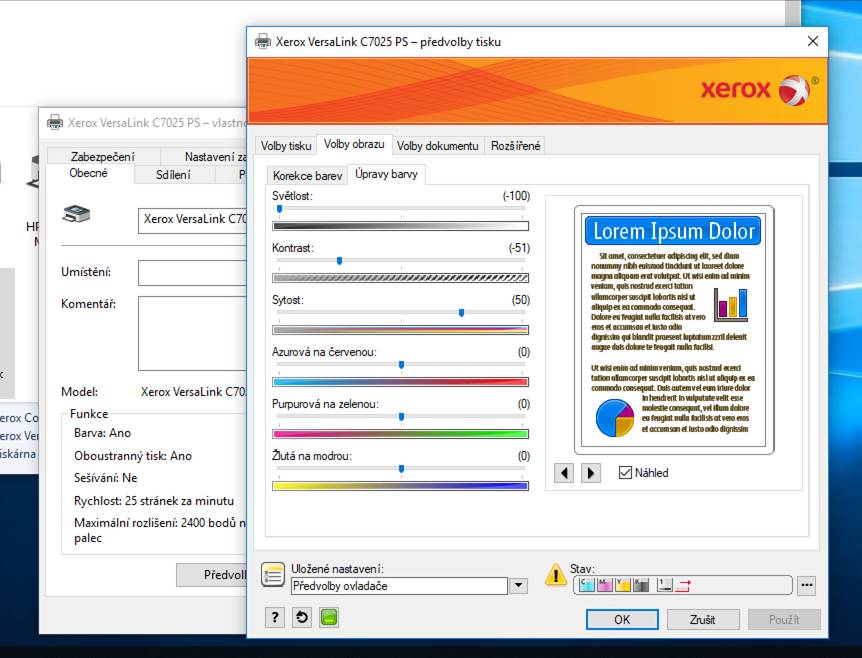This screenshot has height=658, width=862.
Task: Click the green eco settings icon
Action: pyautogui.click(x=329, y=618)
